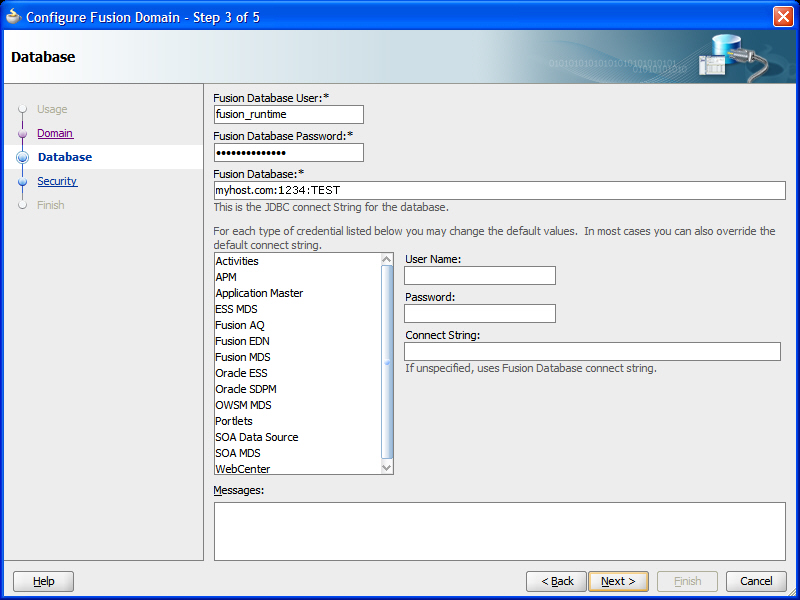Click the credential User Name field
Screen dimensions: 800x600
[480, 276]
